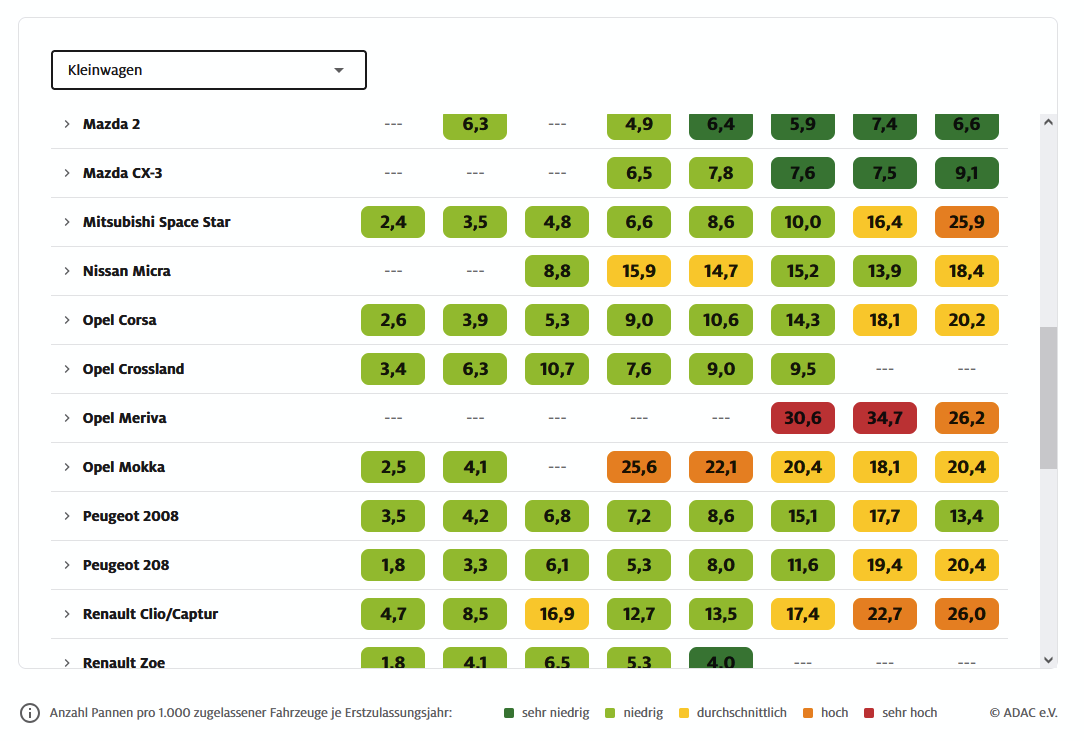The height and width of the screenshot is (741, 1084).
Task: Open the Kleinwagen vehicle class dropdown
Action: click(209, 70)
